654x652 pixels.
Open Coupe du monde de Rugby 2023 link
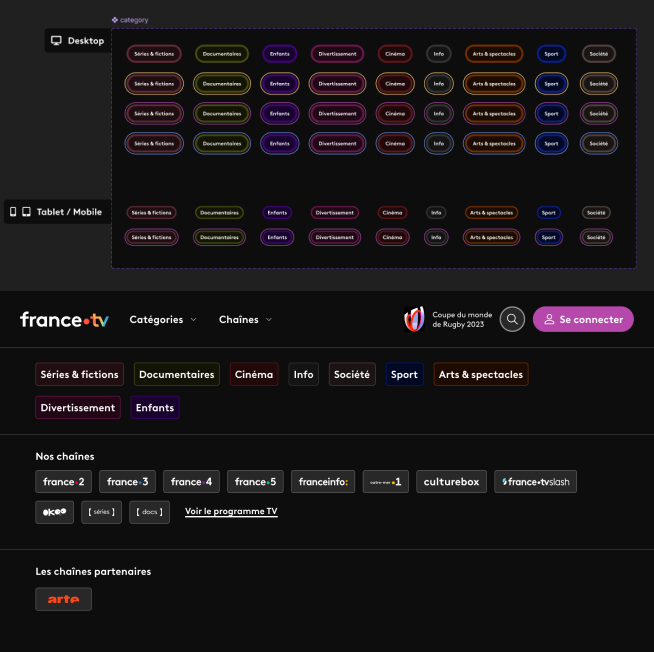tap(462, 320)
